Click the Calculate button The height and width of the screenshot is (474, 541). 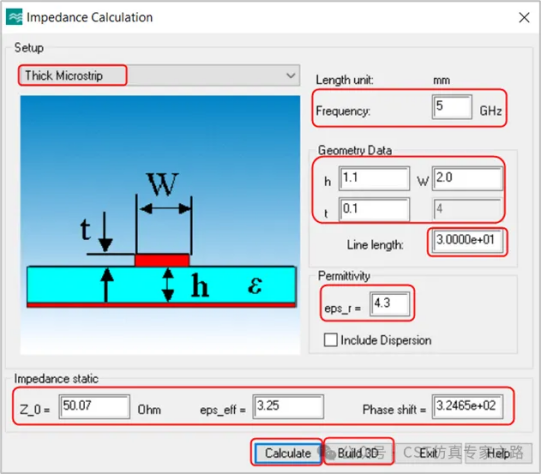[x=287, y=453]
